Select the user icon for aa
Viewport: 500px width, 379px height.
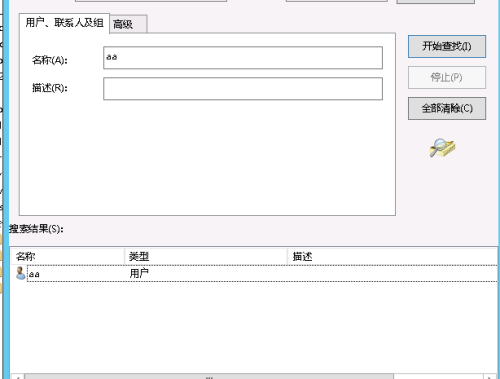tap(20, 273)
